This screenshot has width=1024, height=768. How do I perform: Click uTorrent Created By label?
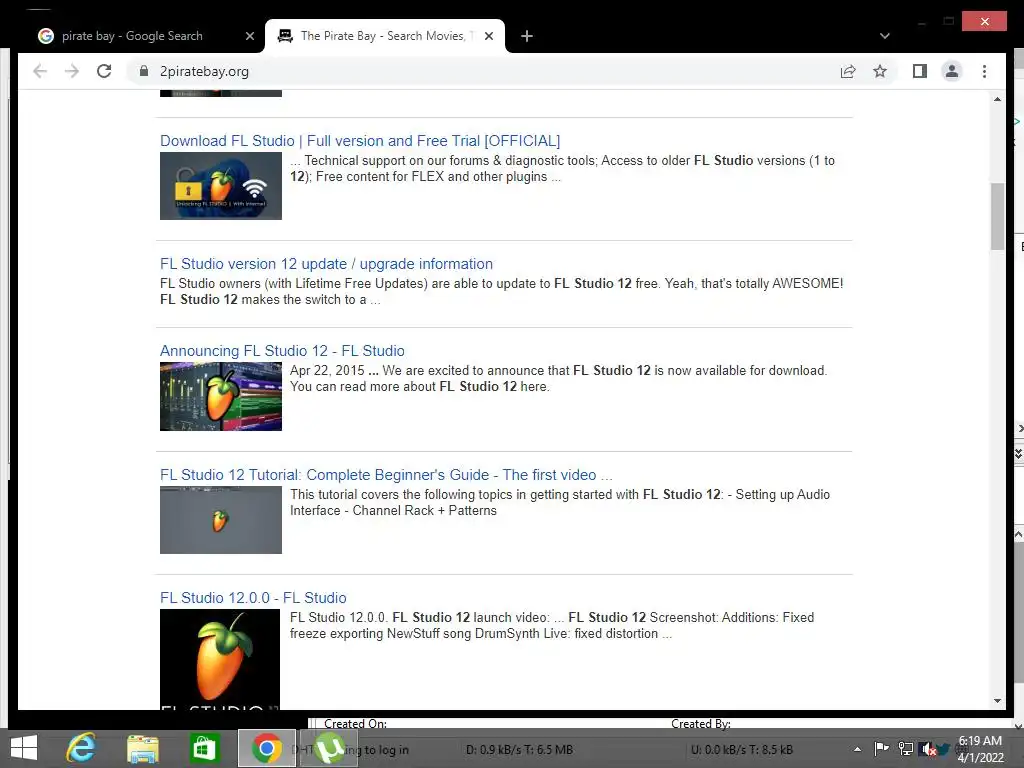coord(701,724)
